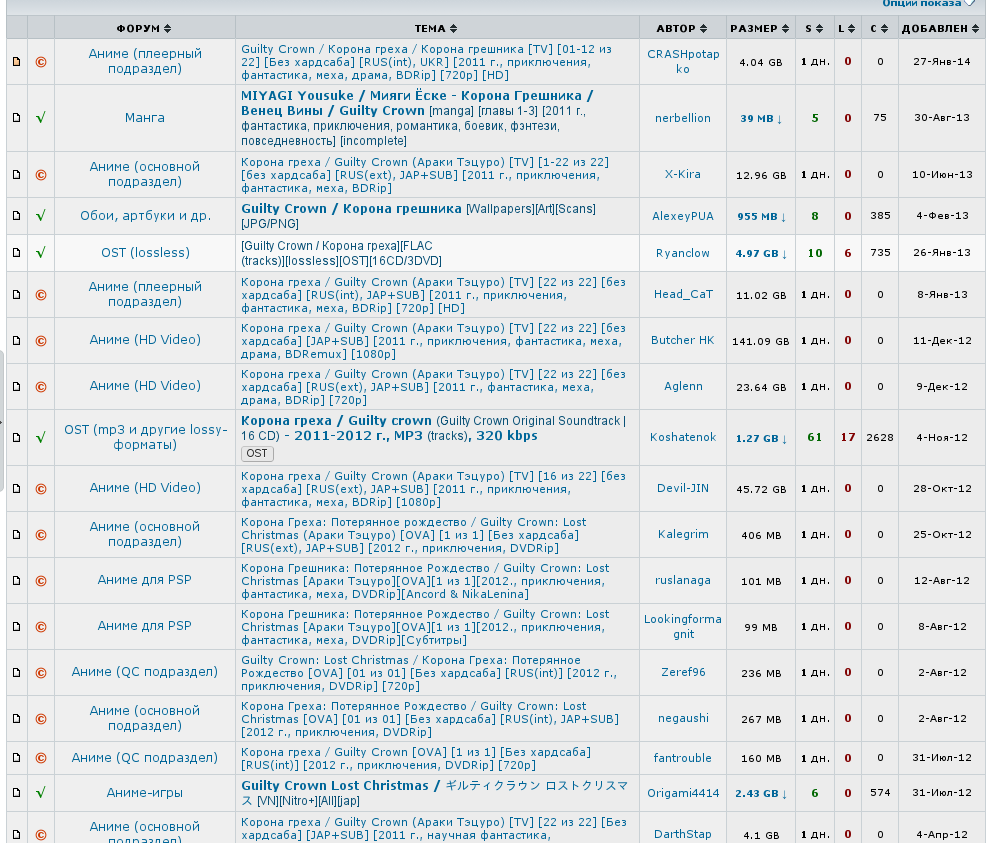This screenshot has width=993, height=843.
Task: Sort table by ТЕМА column
Action: point(436,29)
